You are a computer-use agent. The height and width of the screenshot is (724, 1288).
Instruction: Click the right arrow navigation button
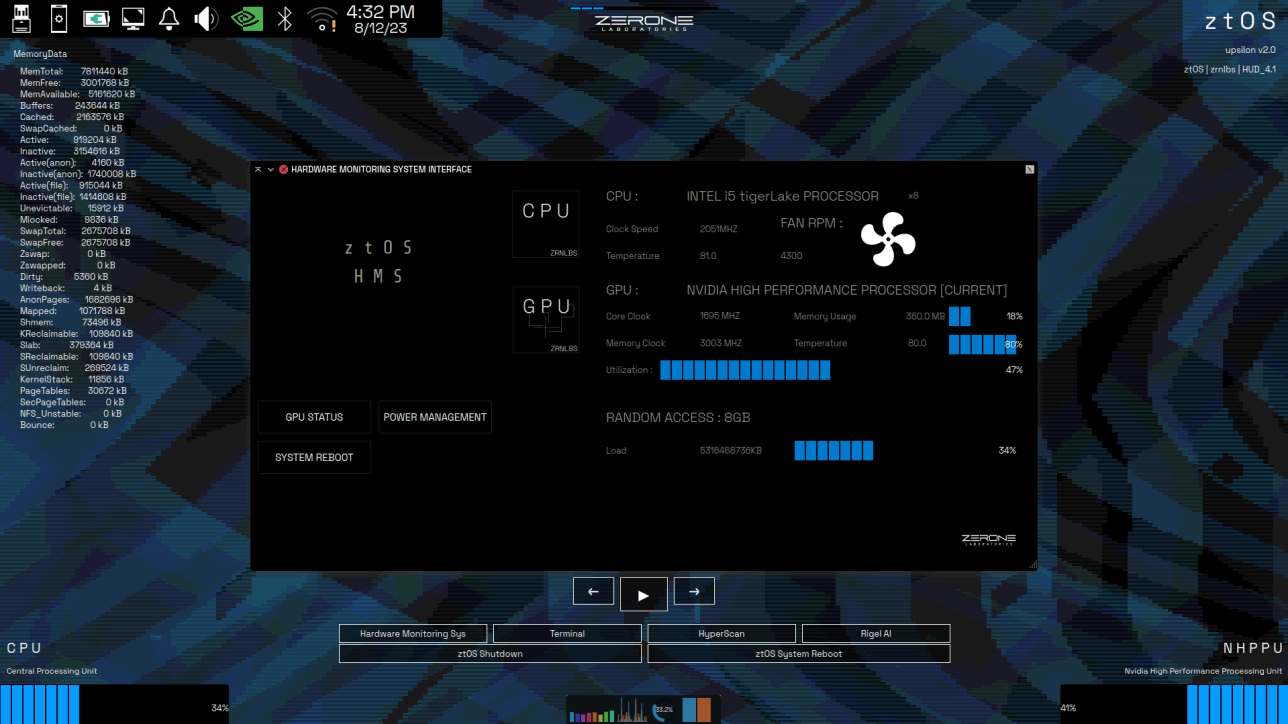pos(694,591)
